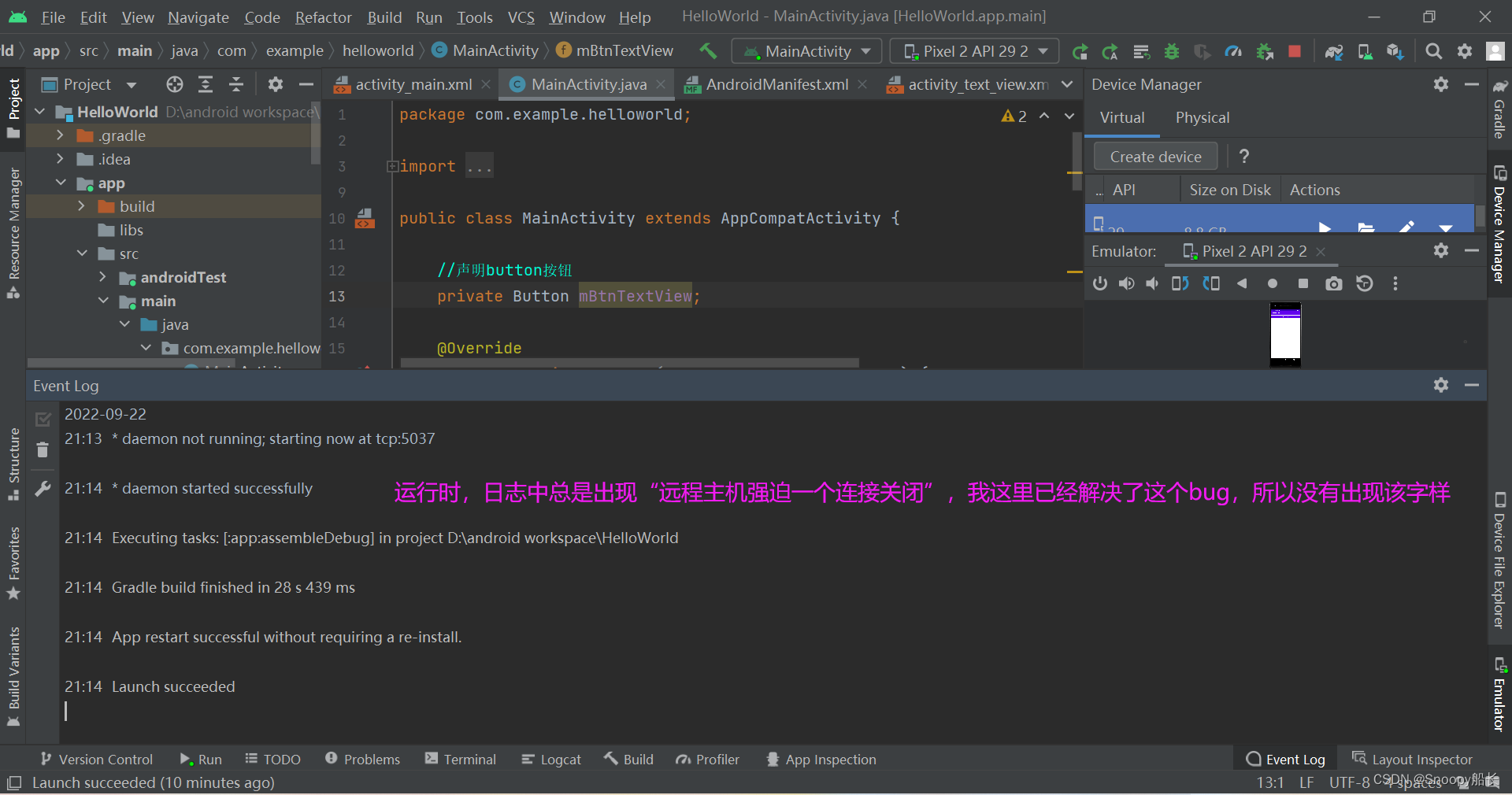Click Attach Debugger to Android Process icon

[x=1265, y=51]
